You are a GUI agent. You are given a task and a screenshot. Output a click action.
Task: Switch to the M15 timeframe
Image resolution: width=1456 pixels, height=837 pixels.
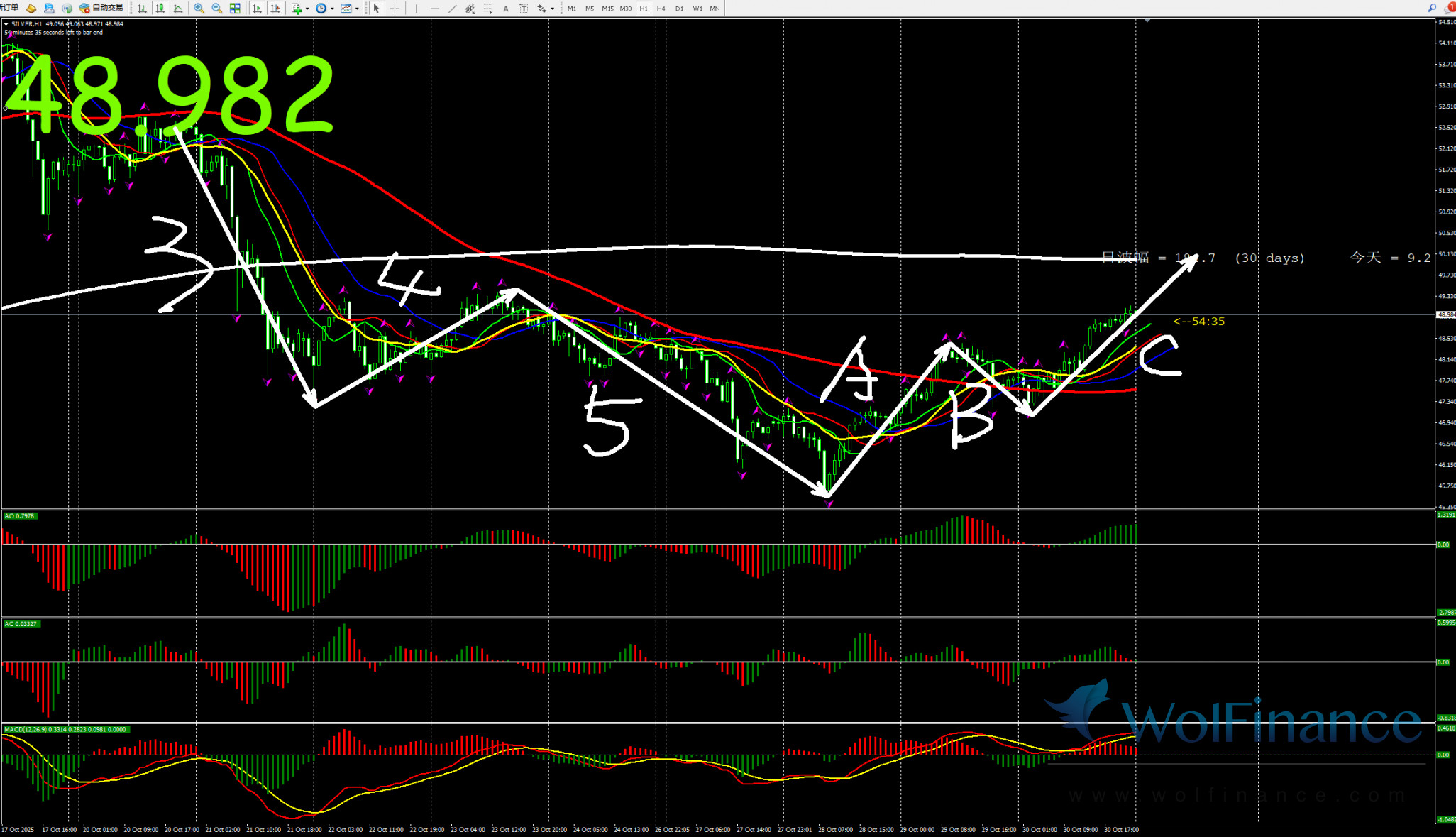click(607, 9)
